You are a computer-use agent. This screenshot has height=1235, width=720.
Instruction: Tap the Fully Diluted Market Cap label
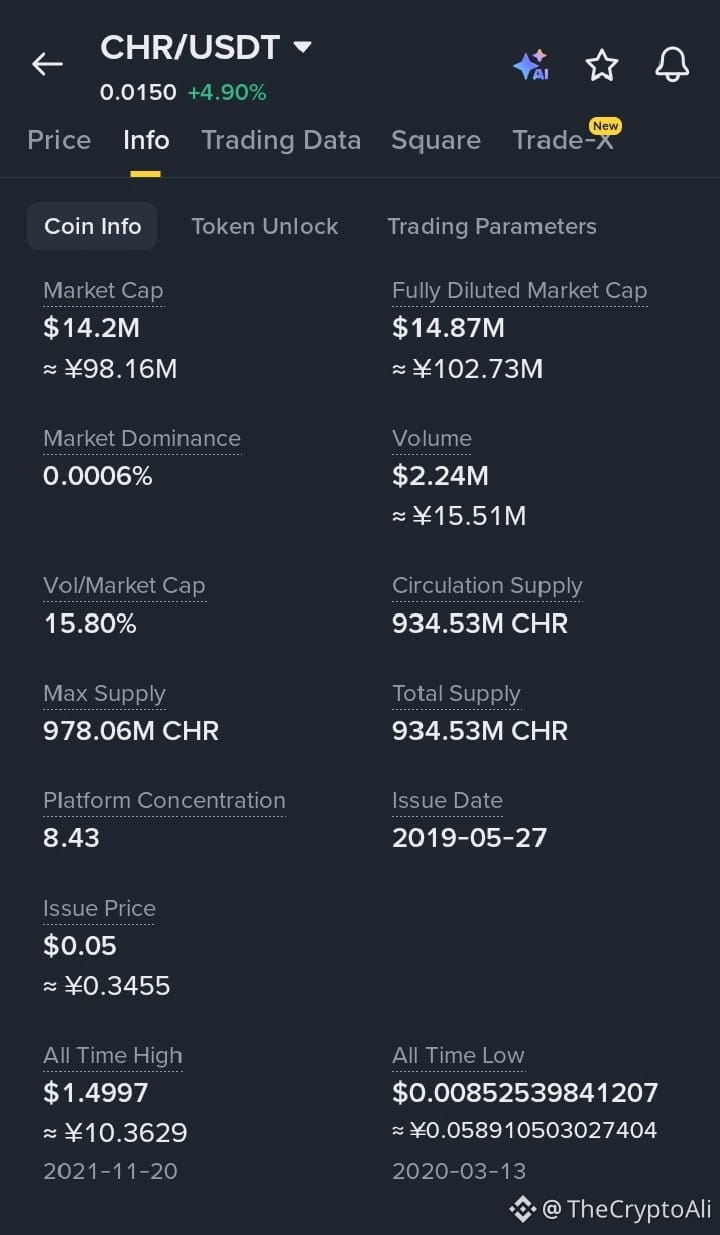click(x=519, y=290)
